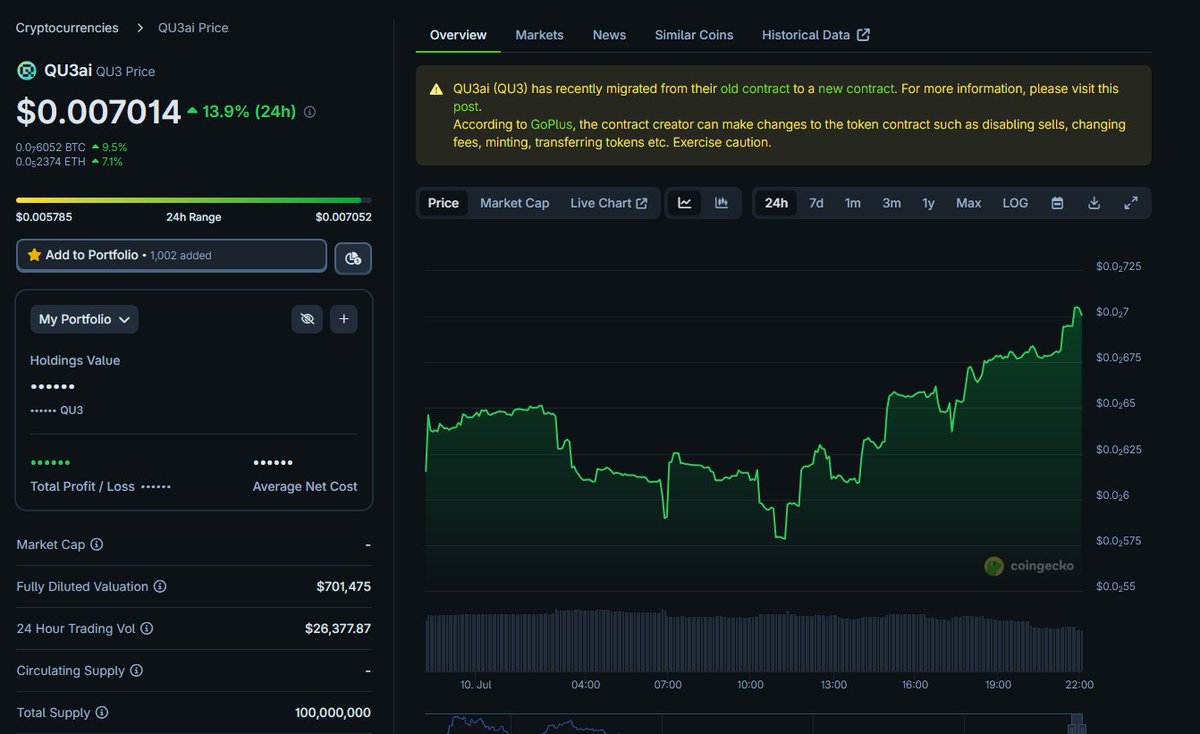Click the $701,475 valuation value
The image size is (1200, 734).
(x=343, y=587)
